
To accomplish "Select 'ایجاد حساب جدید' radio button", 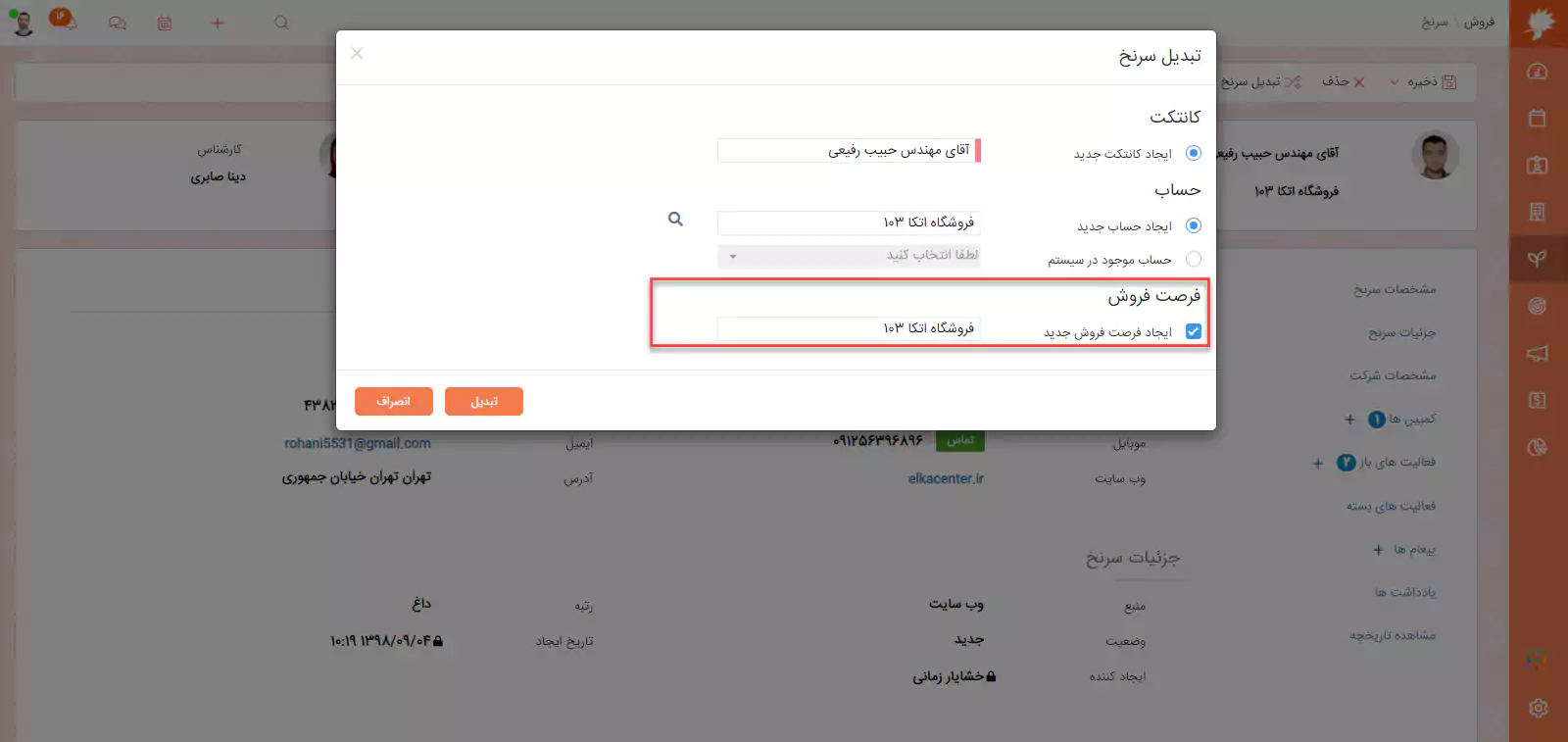I will pos(1193,225).
